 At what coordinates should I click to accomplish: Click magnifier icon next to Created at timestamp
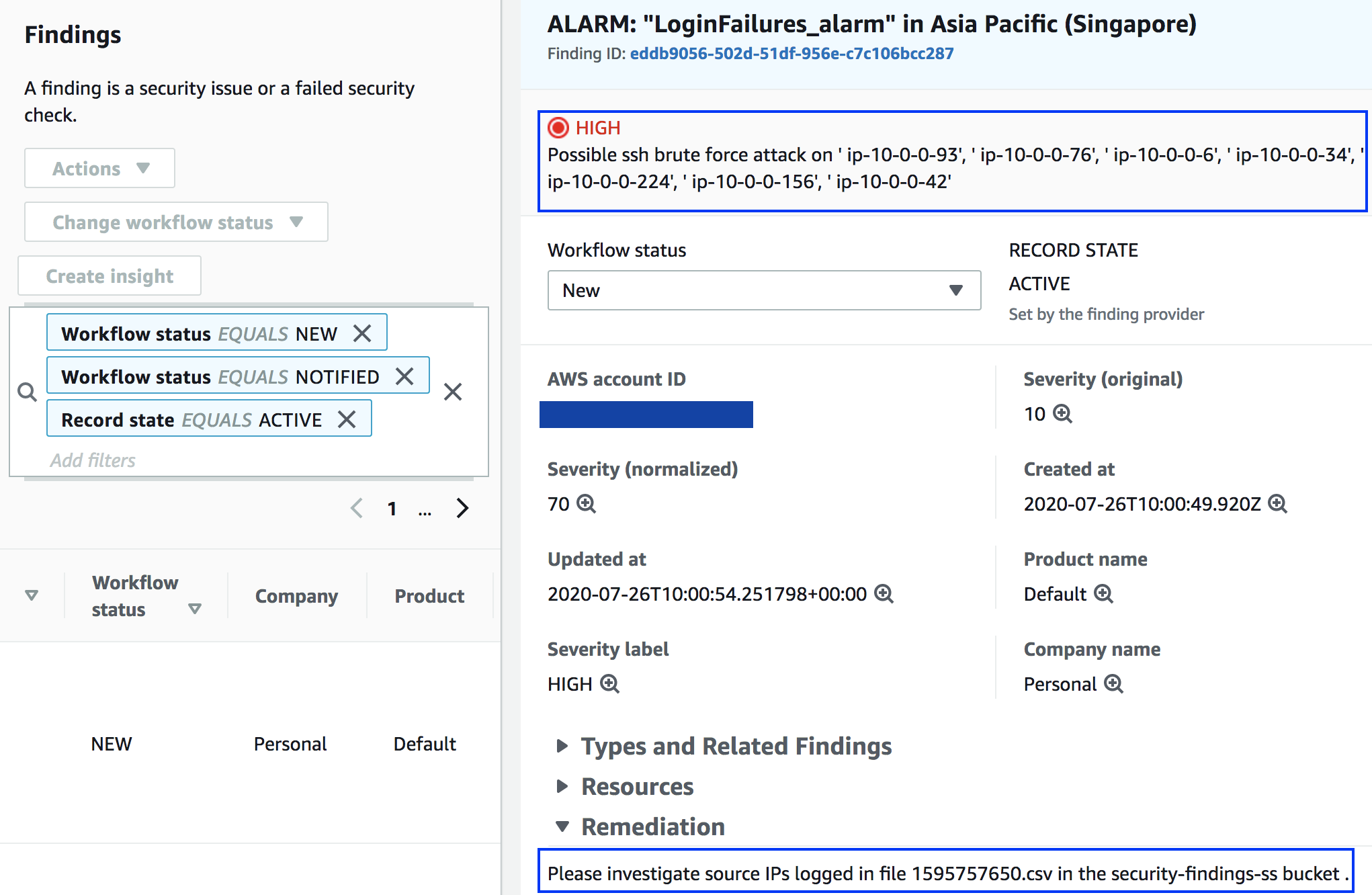(x=1277, y=503)
